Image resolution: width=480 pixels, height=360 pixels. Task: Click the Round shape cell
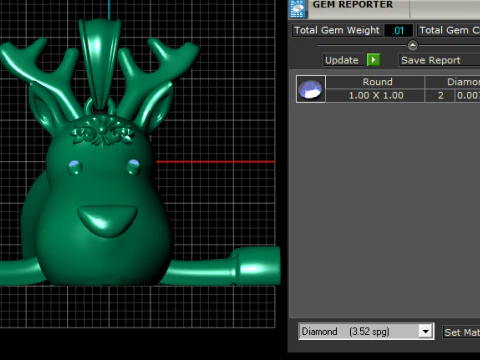click(x=375, y=82)
